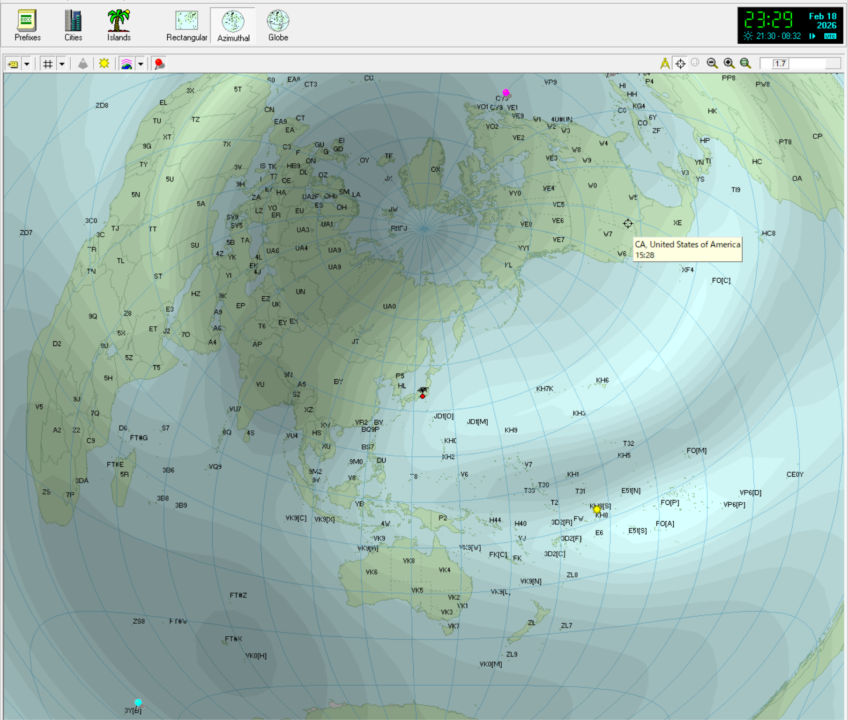Toggle the rainbow propagation map overlay
The image size is (848, 720).
click(127, 63)
